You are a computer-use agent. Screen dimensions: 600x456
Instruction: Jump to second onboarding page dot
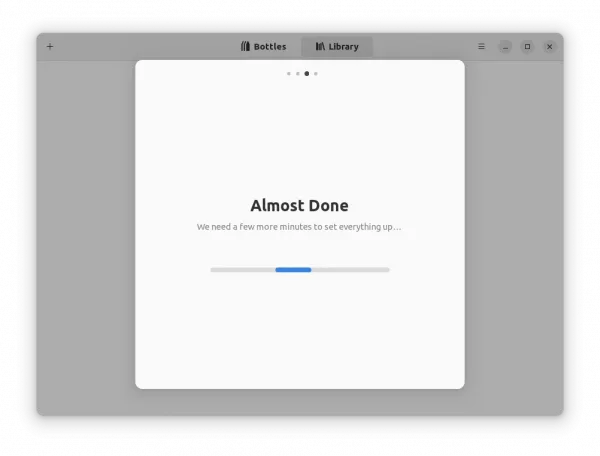point(298,73)
